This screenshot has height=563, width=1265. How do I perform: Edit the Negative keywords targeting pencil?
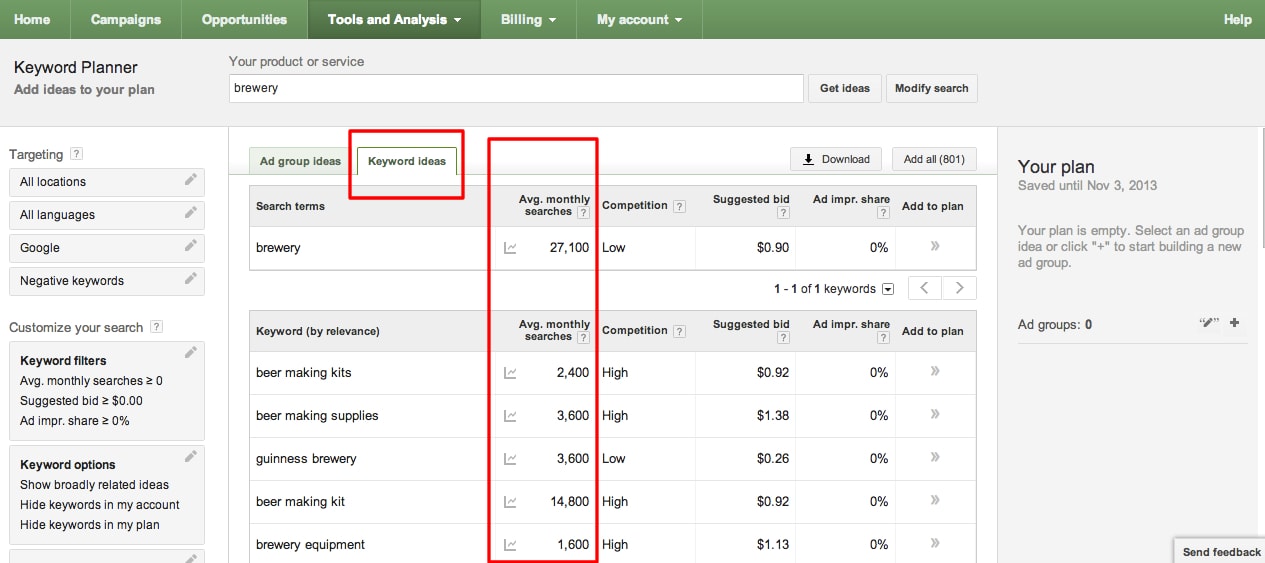click(x=191, y=279)
